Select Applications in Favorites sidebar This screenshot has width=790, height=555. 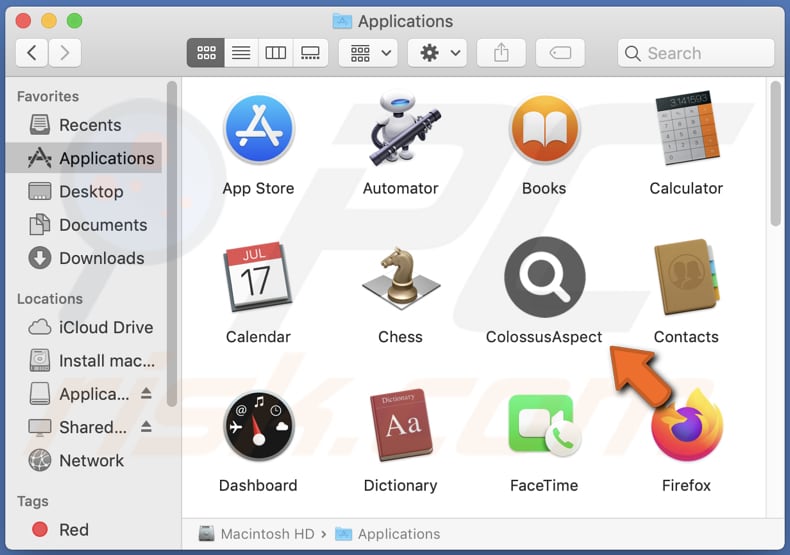point(85,158)
